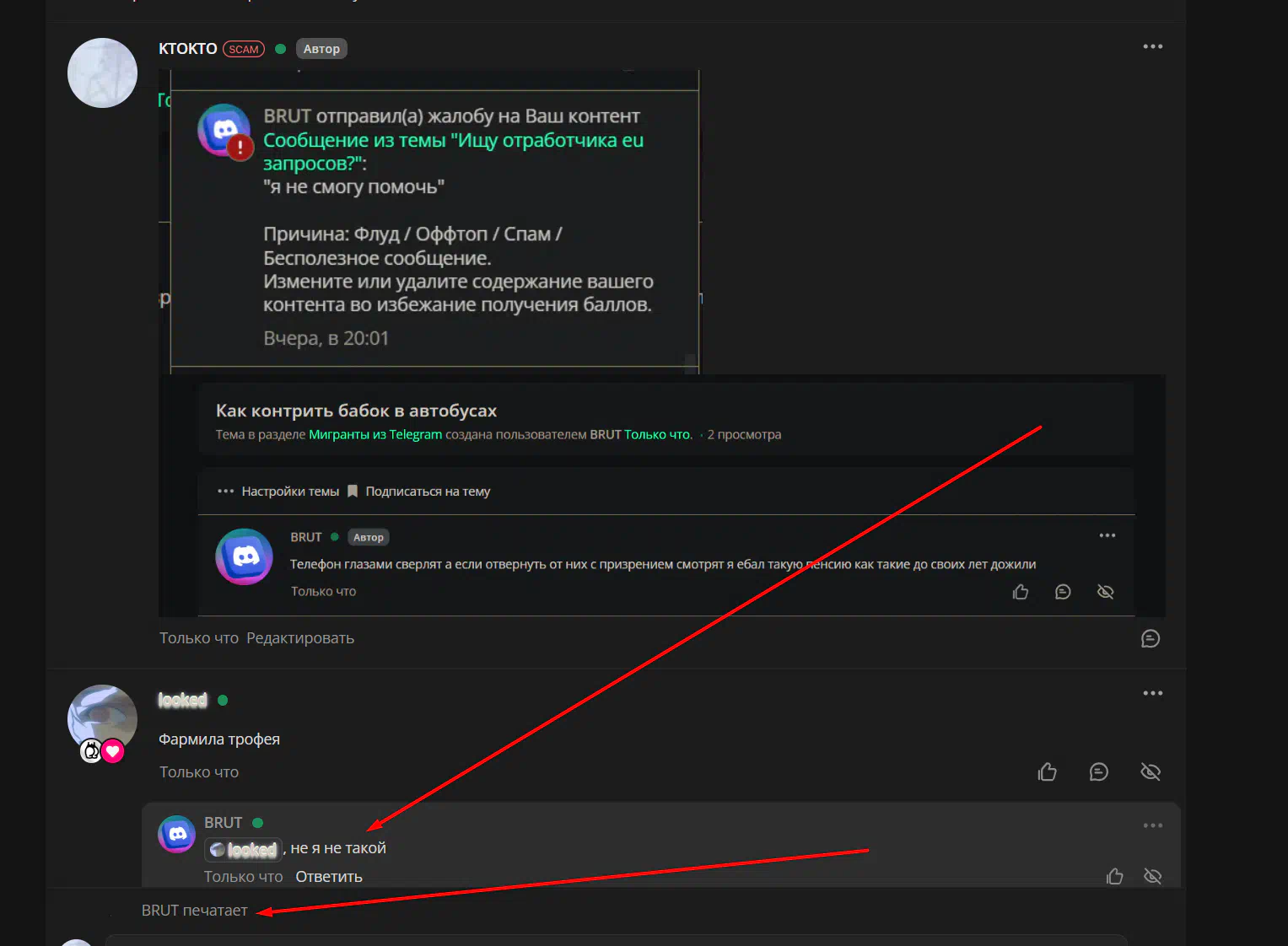Like looked's comment "Фармила трофея"
1288x946 pixels.
pos(1048,771)
